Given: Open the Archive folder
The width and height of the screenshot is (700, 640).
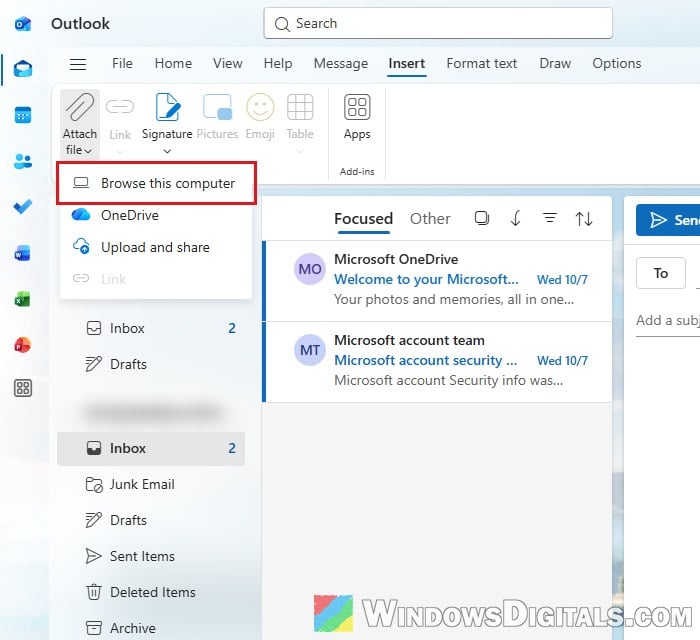Looking at the screenshot, I should click(152, 628).
